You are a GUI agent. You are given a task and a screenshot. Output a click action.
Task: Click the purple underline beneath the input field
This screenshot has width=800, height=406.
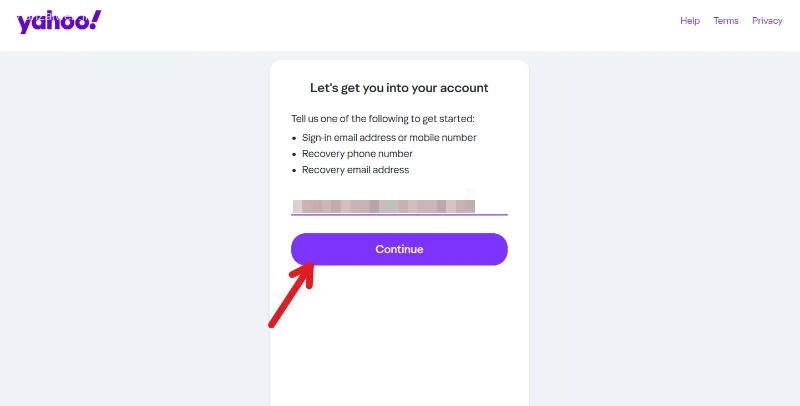pos(399,215)
